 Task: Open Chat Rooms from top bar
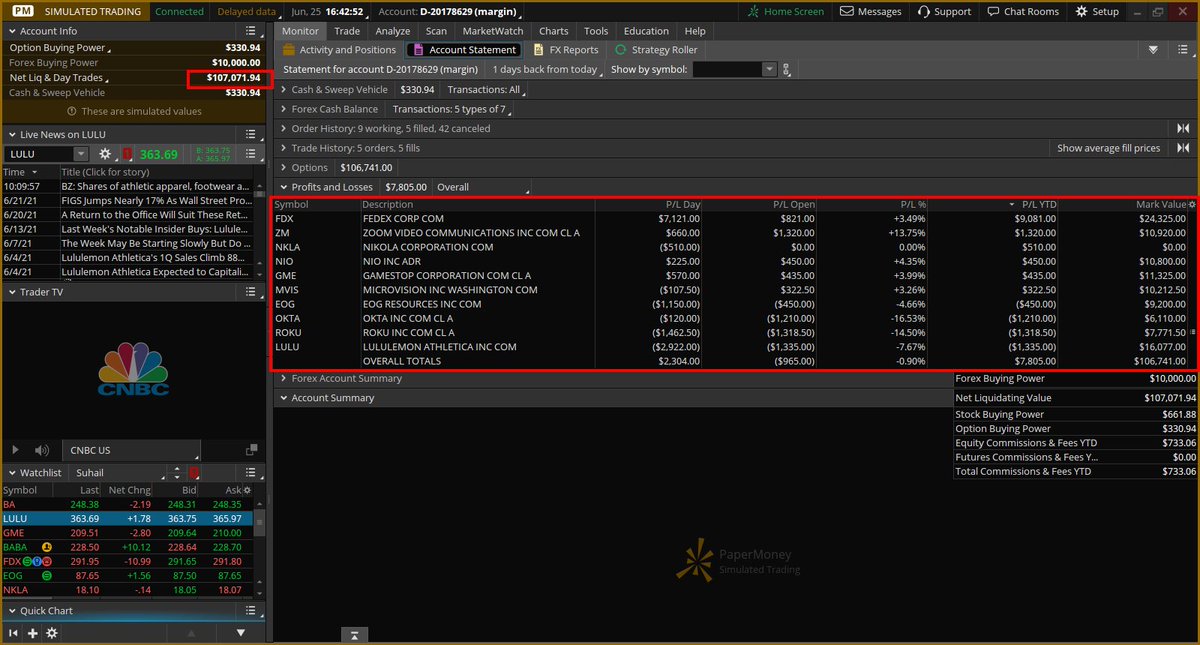pos(1023,11)
